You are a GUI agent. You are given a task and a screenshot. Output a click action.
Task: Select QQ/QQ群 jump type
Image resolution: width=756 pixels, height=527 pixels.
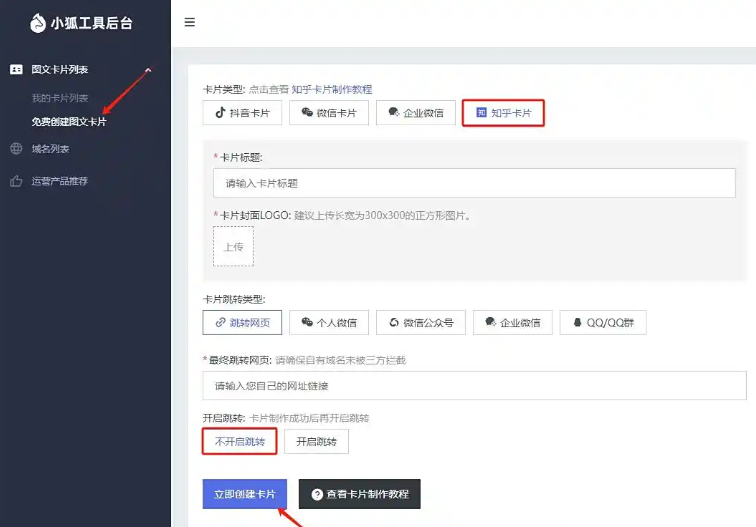click(x=603, y=322)
